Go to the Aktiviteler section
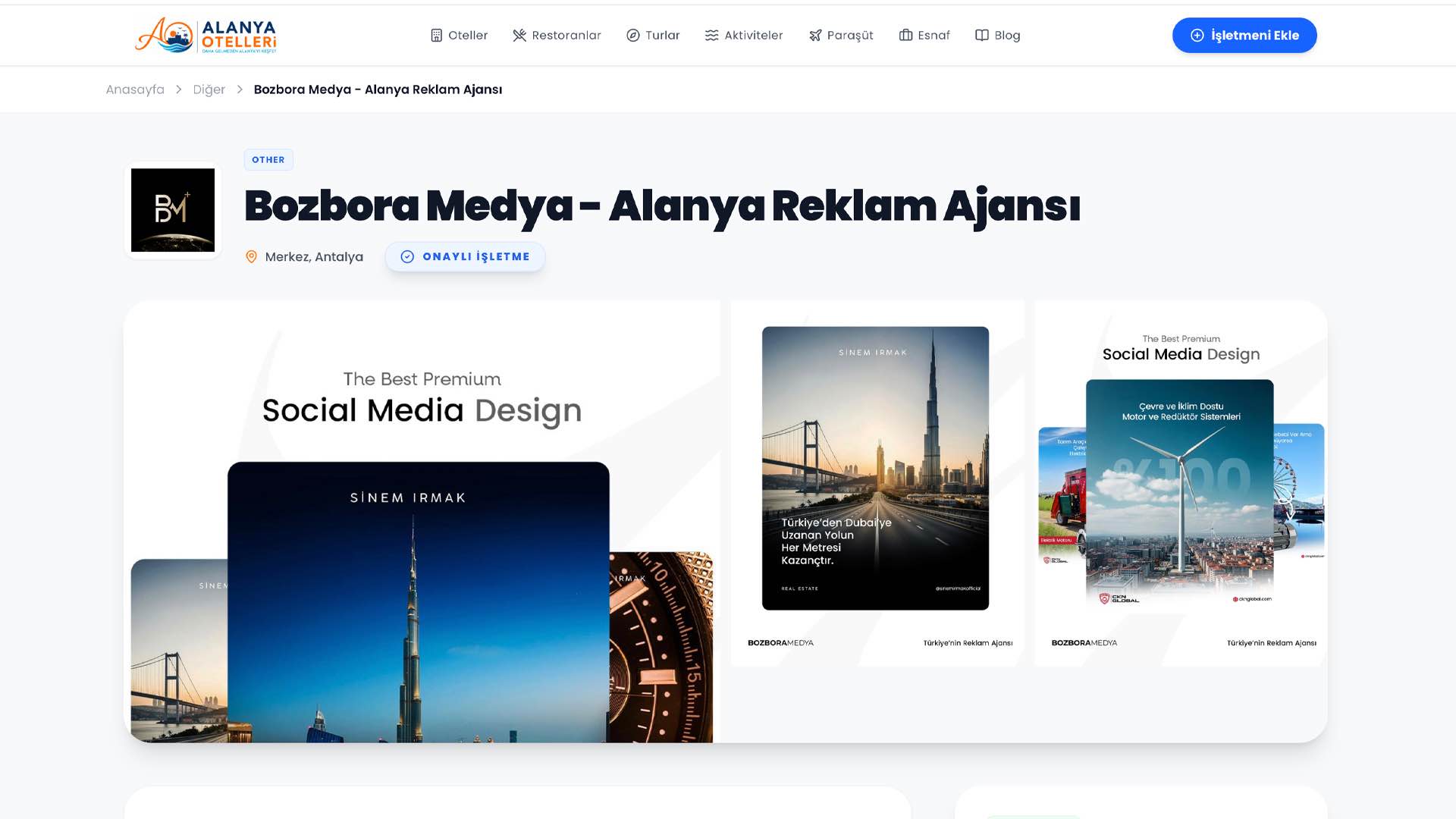 (x=744, y=36)
